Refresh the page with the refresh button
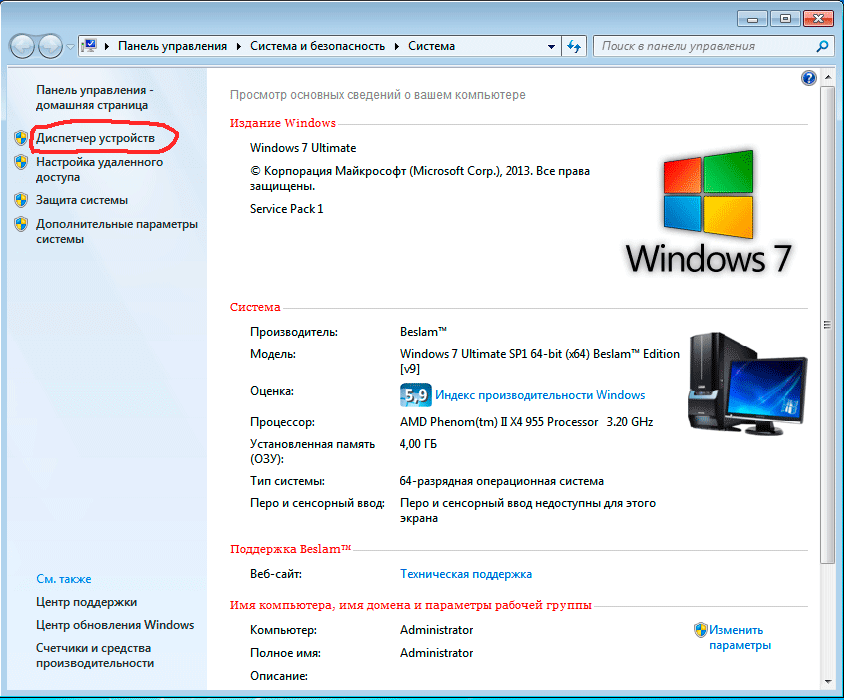844x700 pixels. (574, 47)
